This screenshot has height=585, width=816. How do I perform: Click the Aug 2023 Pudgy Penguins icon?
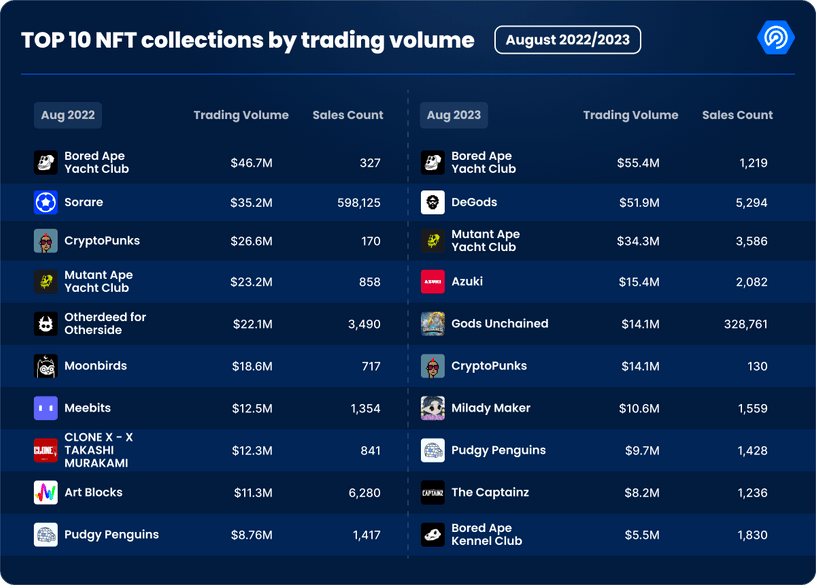[433, 450]
